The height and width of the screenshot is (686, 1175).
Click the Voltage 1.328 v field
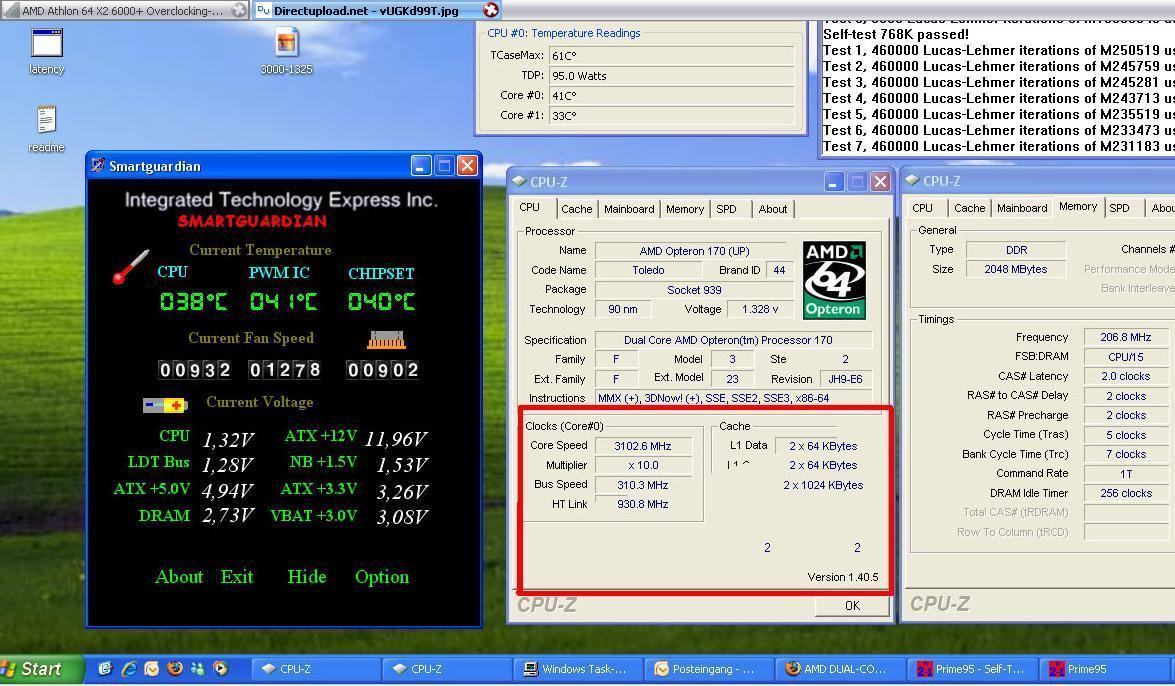click(x=760, y=309)
